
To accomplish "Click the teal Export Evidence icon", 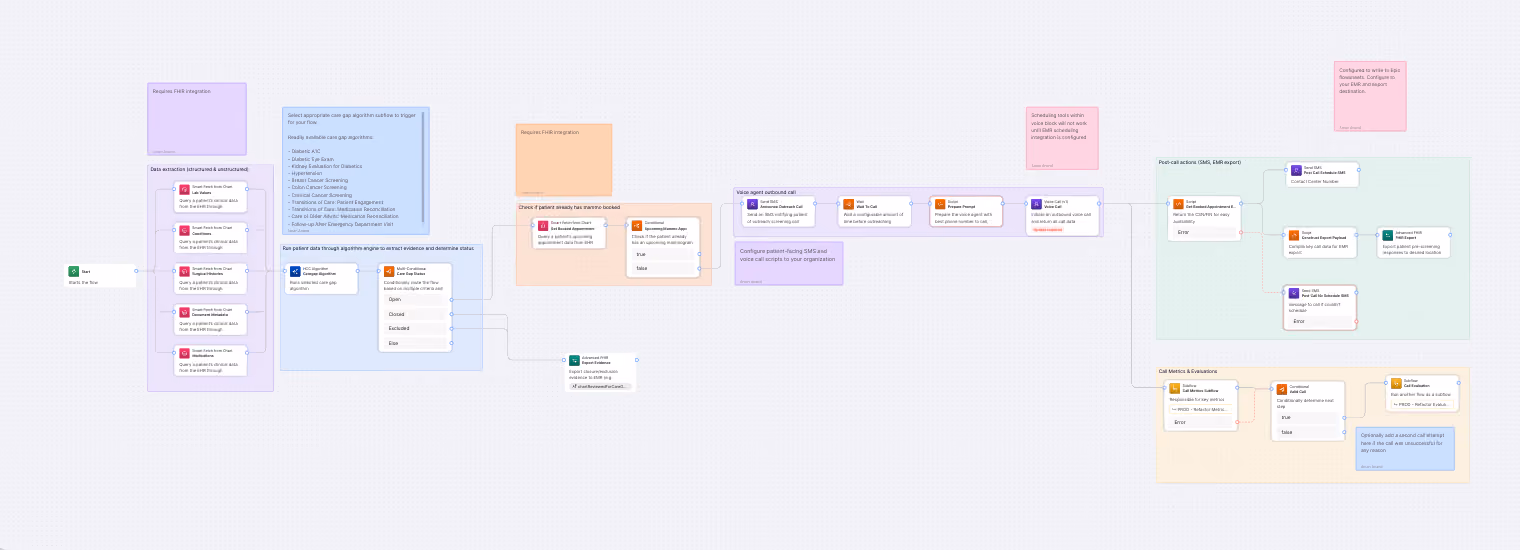I will pyautogui.click(x=574, y=360).
